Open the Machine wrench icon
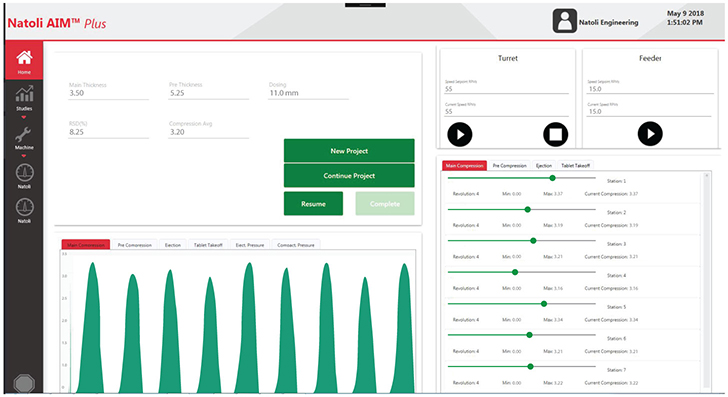The width and height of the screenshot is (728, 397). pos(24,135)
